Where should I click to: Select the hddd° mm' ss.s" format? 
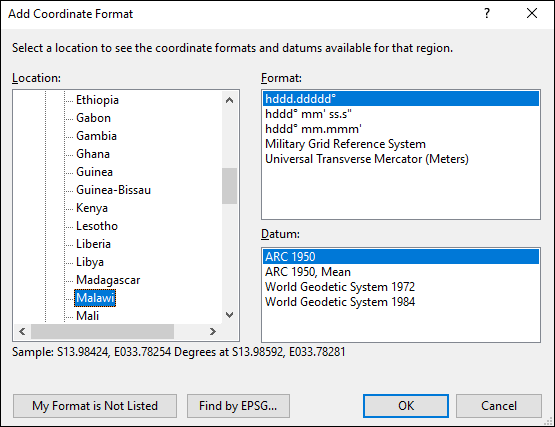[x=401, y=114]
